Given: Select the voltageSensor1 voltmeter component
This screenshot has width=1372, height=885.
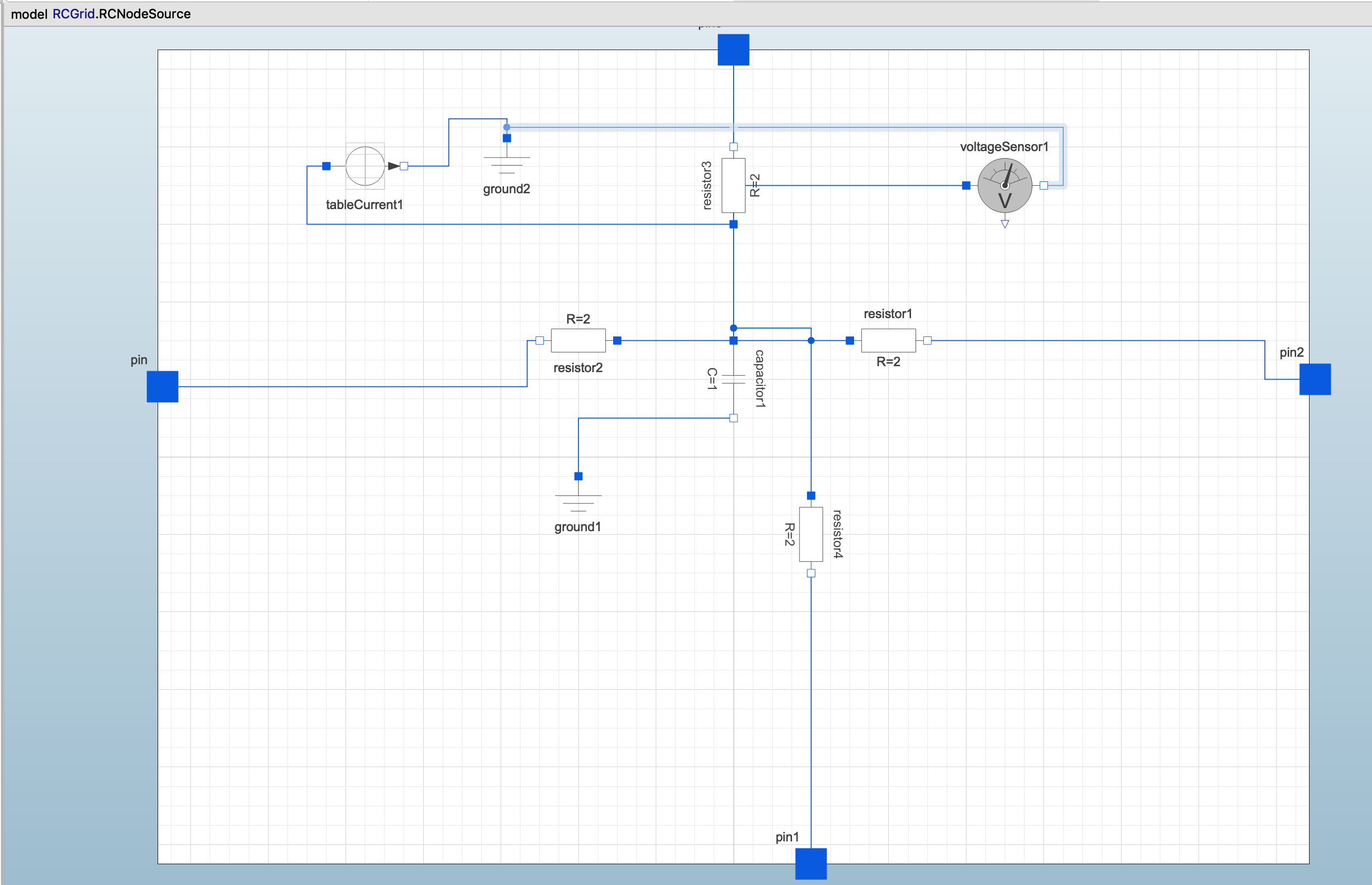Looking at the screenshot, I should (1005, 186).
